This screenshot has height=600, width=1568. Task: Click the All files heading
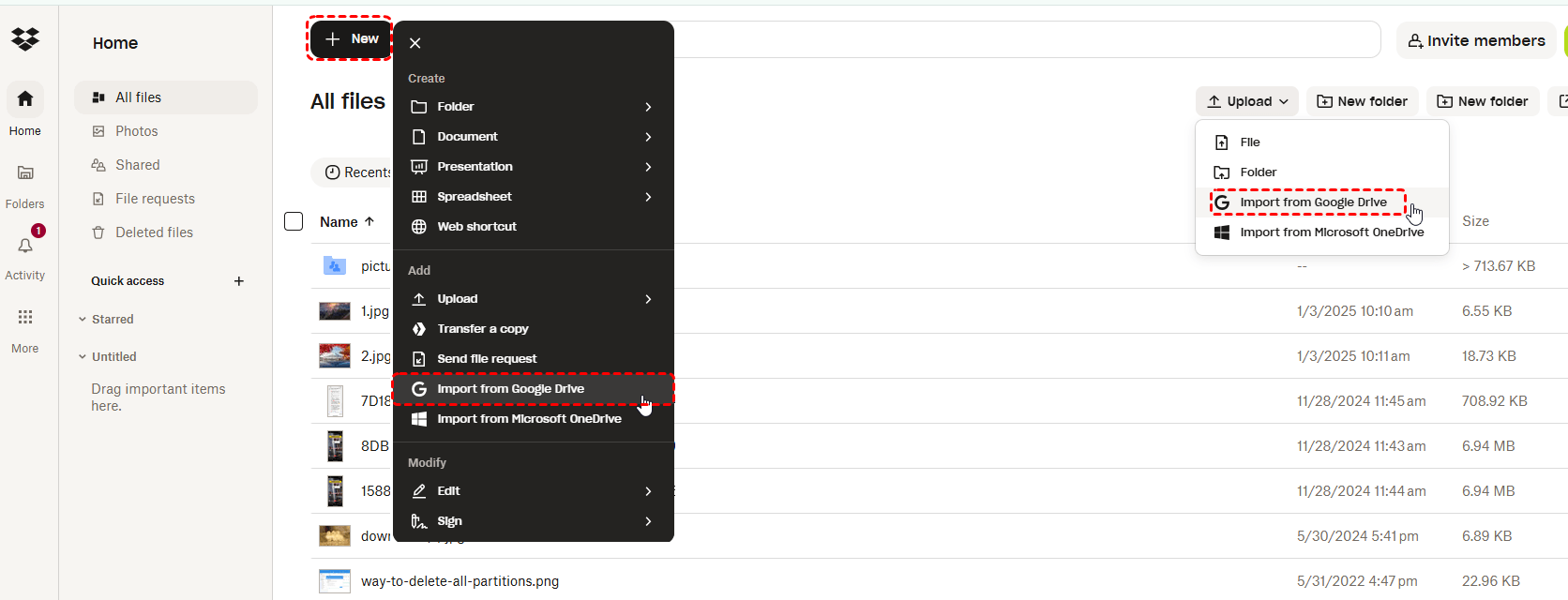[x=348, y=101]
